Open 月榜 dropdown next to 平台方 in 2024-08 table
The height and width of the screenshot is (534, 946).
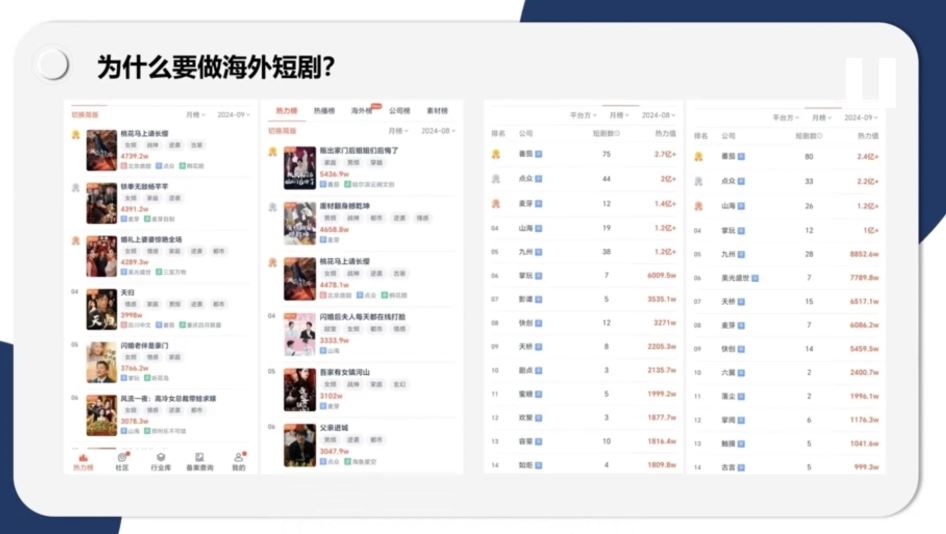click(x=618, y=115)
